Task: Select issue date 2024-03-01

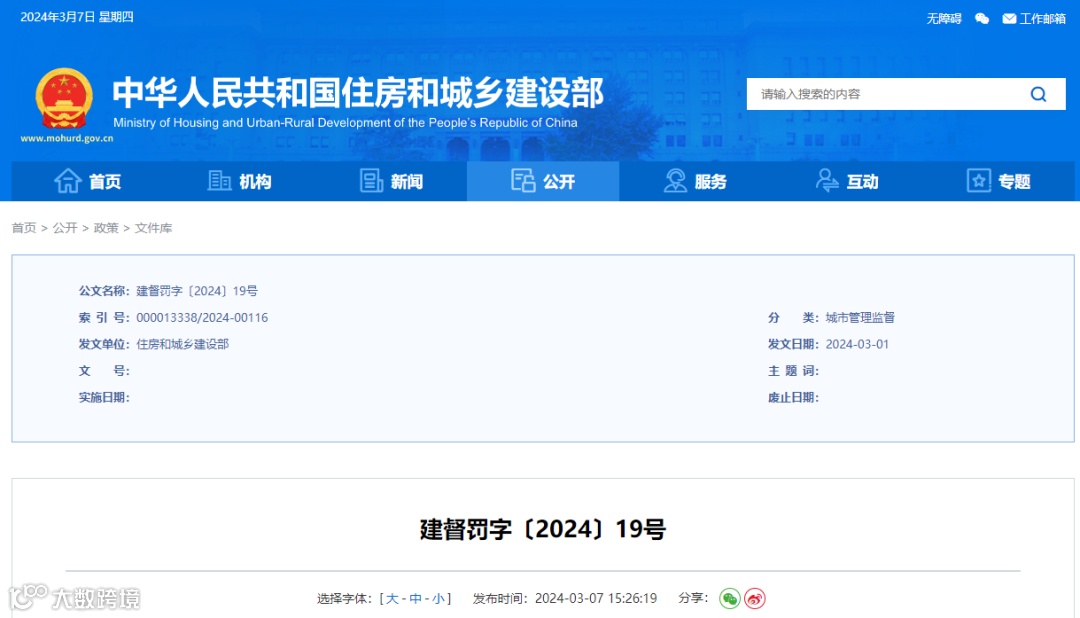Action: click(858, 344)
